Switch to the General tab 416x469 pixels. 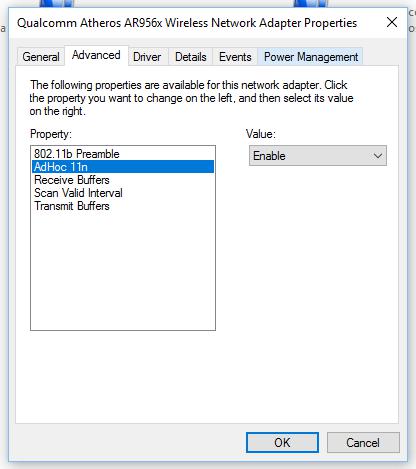coord(41,57)
